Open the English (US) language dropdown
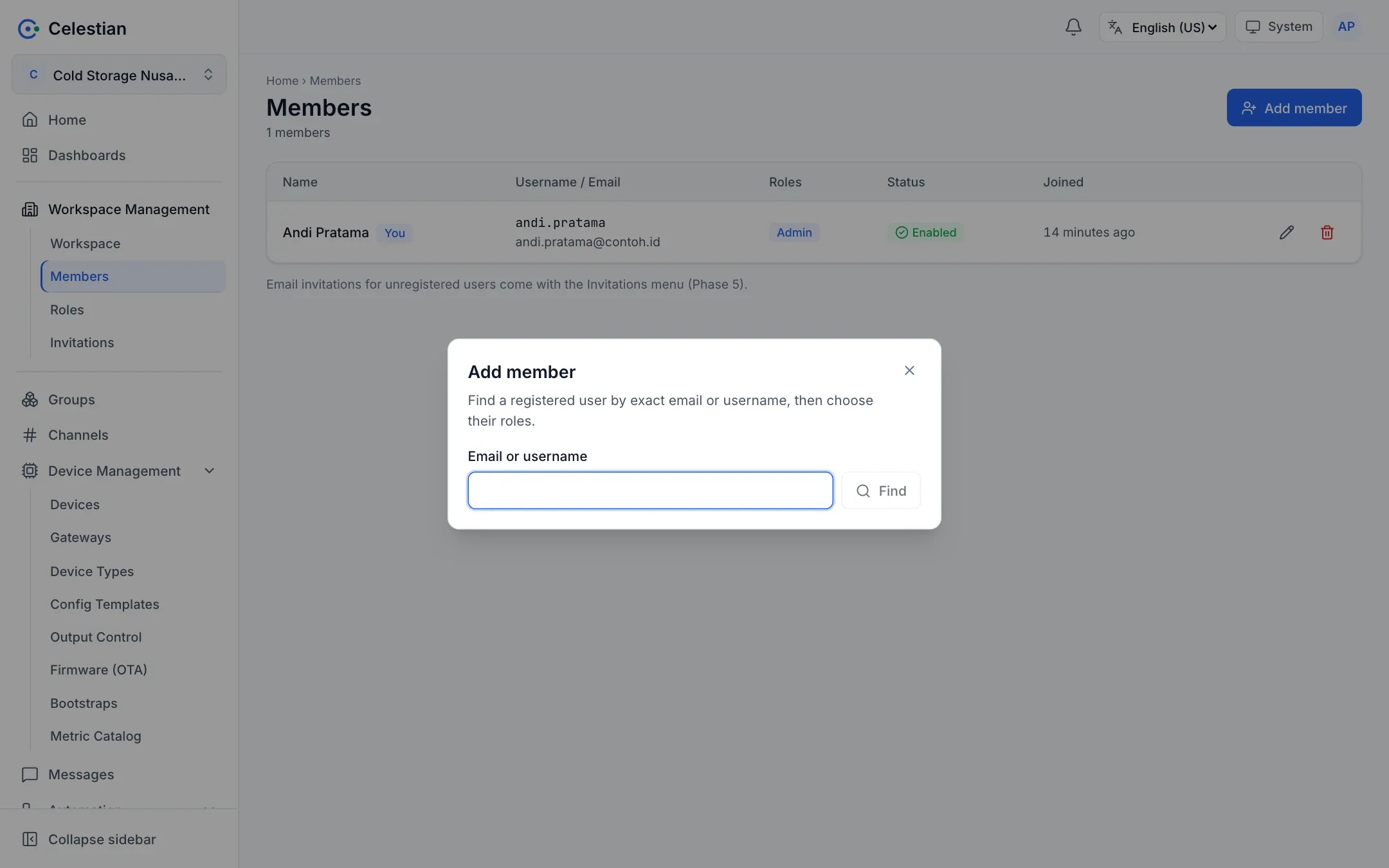Image resolution: width=1389 pixels, height=868 pixels. pos(1162,27)
